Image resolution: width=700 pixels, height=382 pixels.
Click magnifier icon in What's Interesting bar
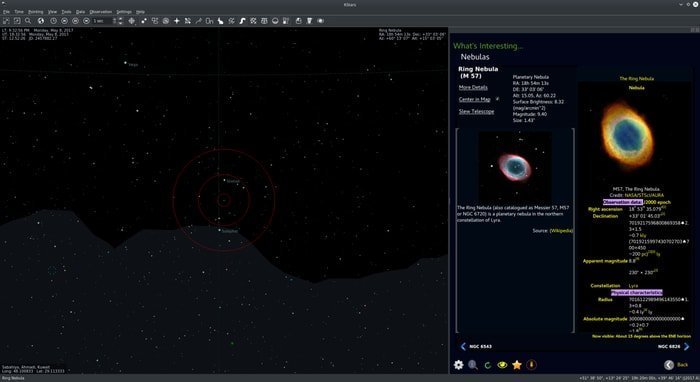[x=473, y=365]
